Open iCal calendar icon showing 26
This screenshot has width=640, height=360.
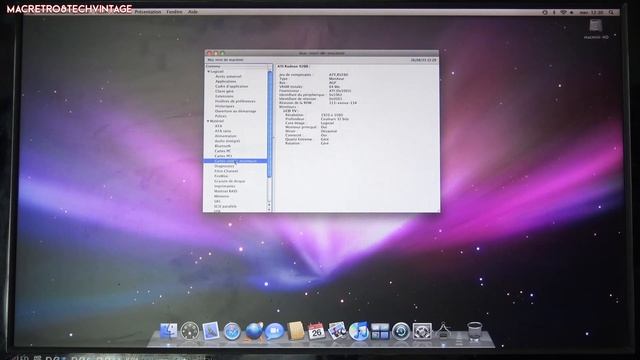tap(316, 331)
